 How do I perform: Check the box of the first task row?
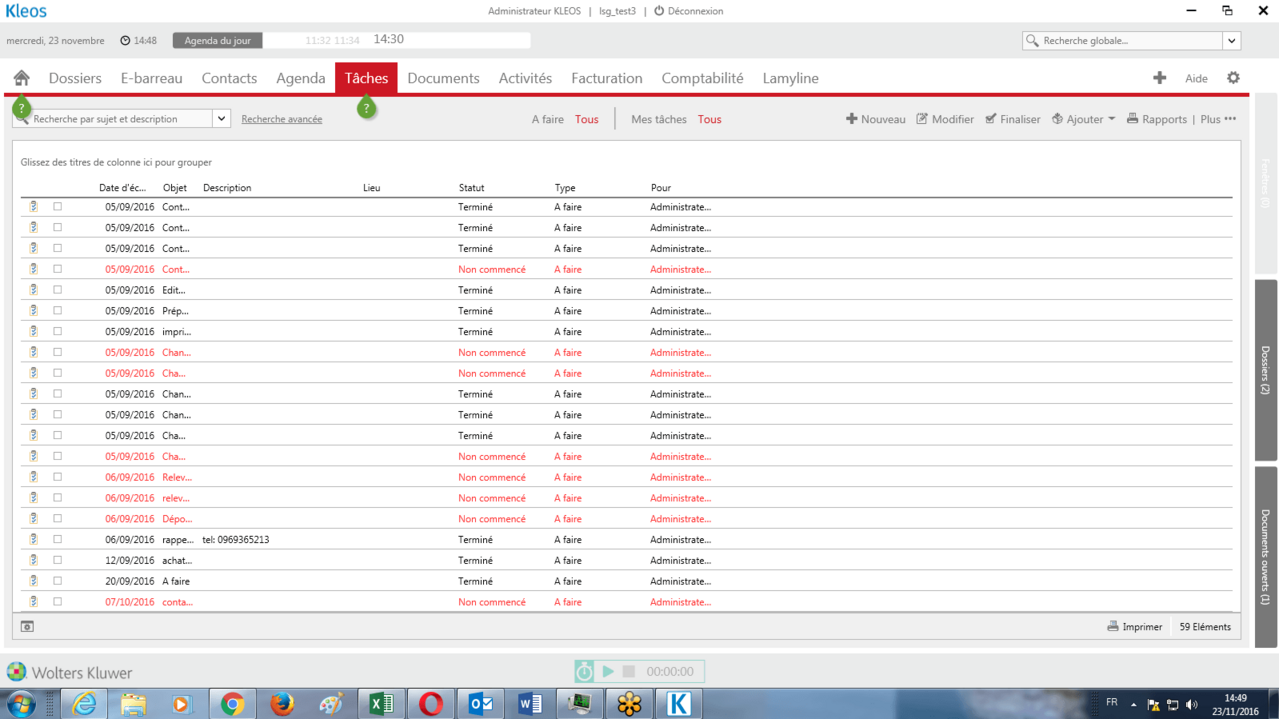[57, 207]
